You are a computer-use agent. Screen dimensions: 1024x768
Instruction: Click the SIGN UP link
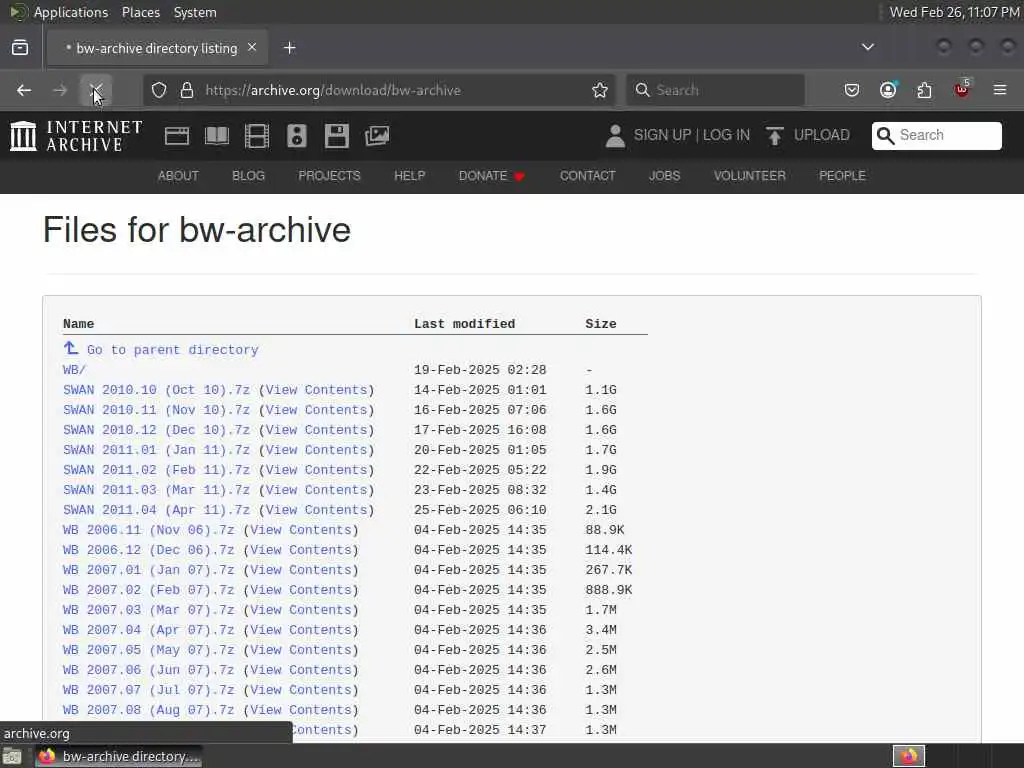pyautogui.click(x=662, y=135)
